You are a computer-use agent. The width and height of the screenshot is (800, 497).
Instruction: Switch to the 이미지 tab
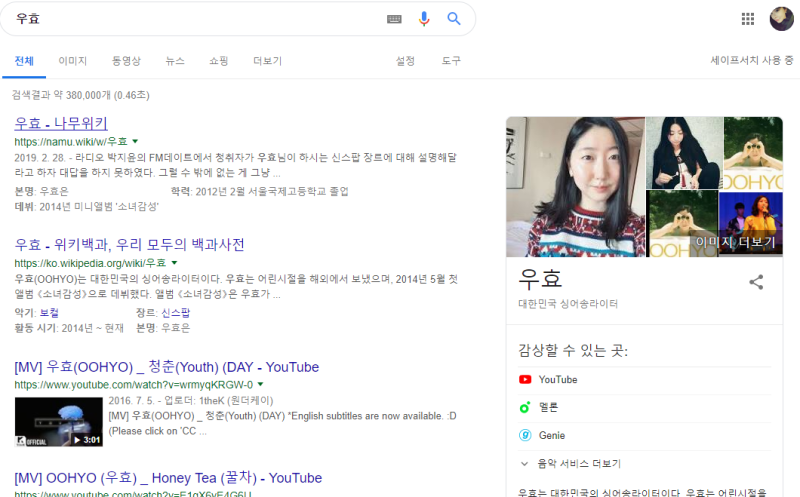click(72, 61)
